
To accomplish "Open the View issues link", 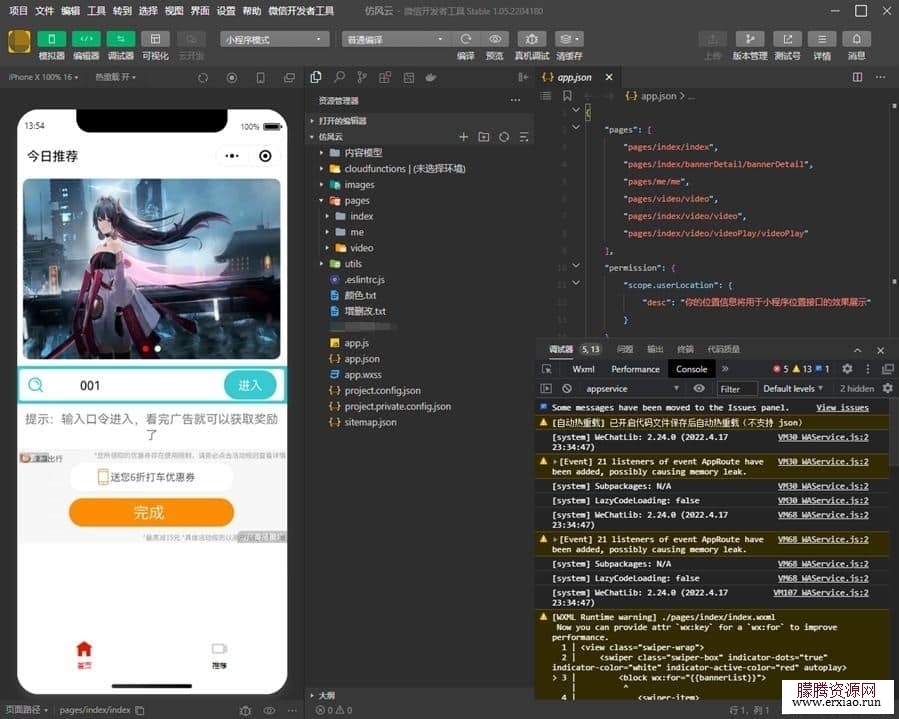I will click(842, 408).
